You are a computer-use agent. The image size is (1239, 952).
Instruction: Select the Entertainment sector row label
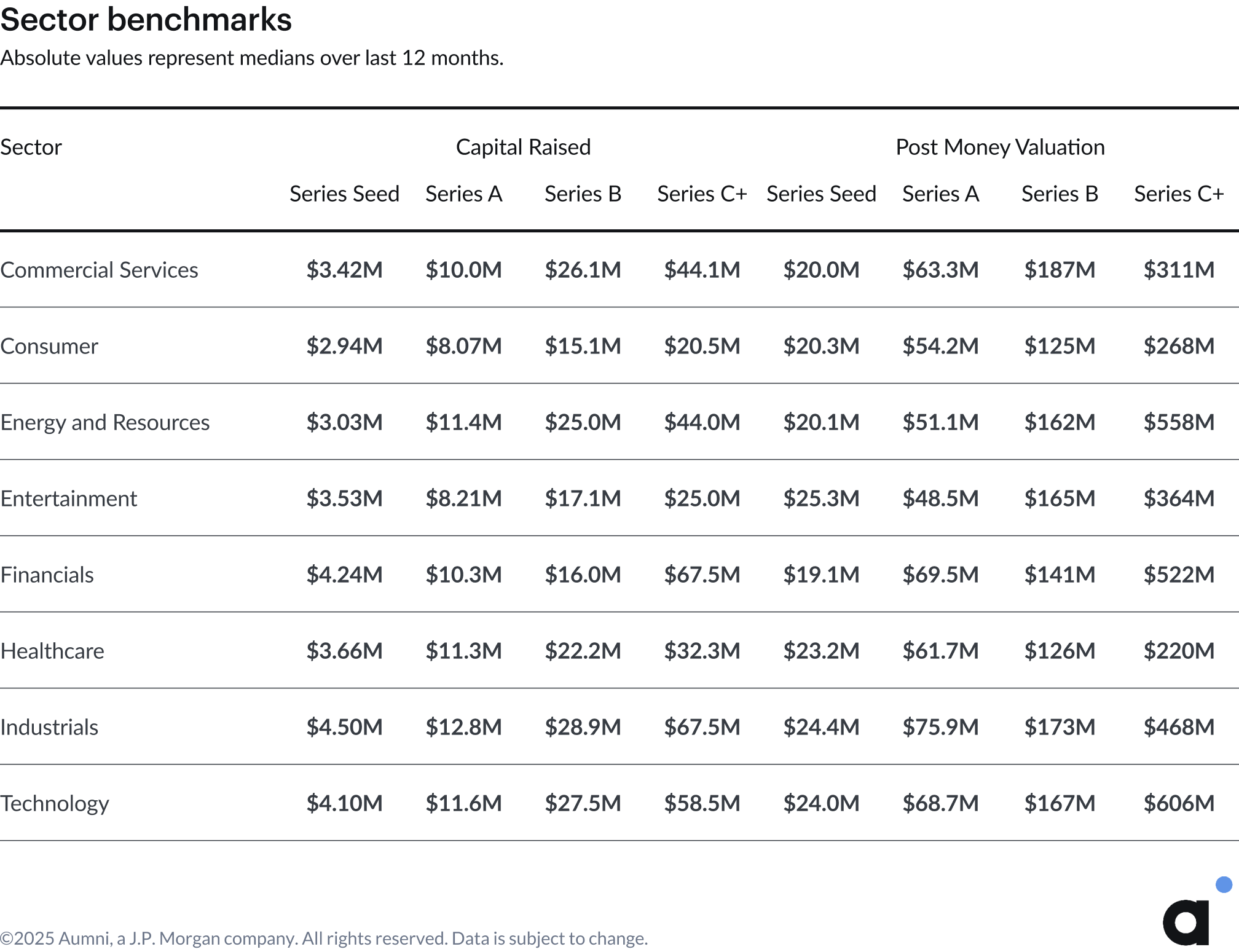click(x=69, y=498)
